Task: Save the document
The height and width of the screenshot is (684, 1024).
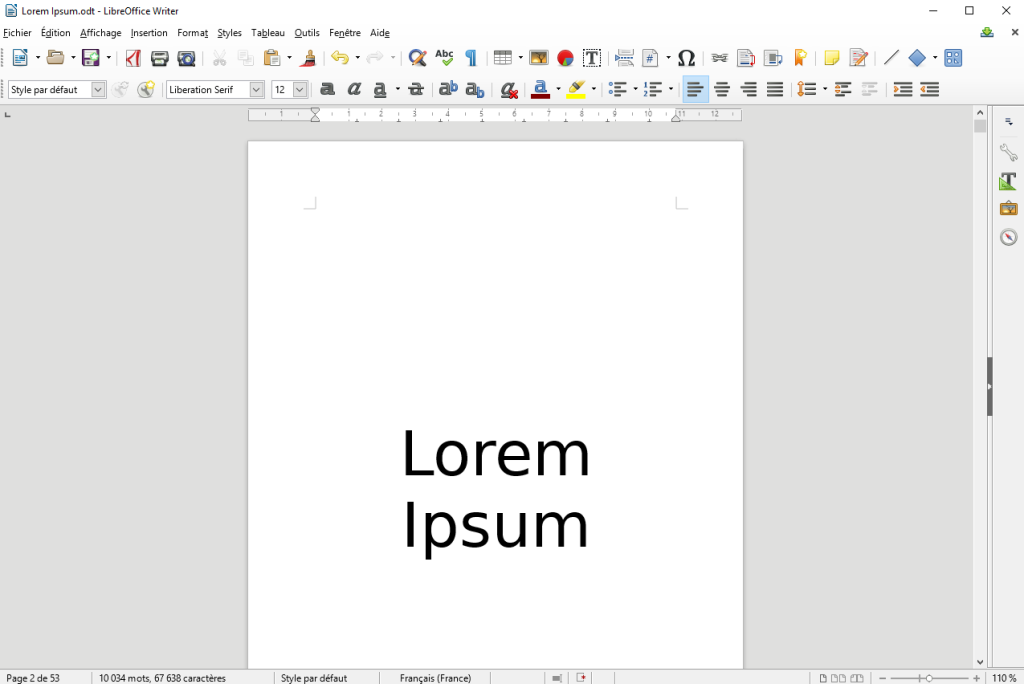Action: click(91, 58)
